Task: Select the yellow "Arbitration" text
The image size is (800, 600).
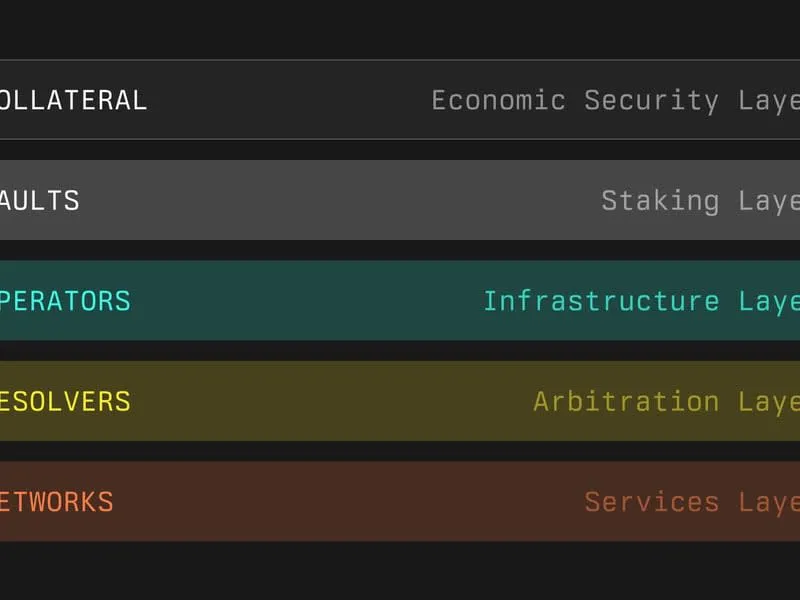Action: coord(625,401)
